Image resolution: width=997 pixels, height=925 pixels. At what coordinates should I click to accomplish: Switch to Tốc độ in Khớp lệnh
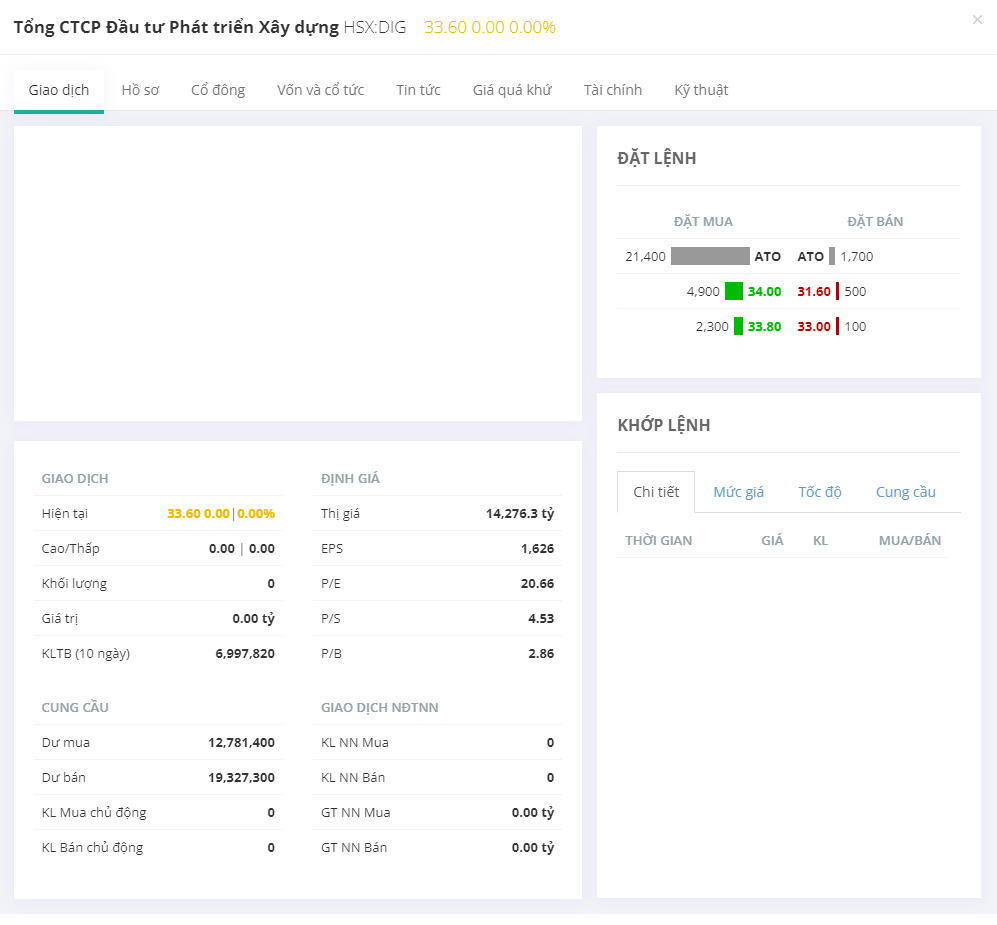pyautogui.click(x=820, y=492)
